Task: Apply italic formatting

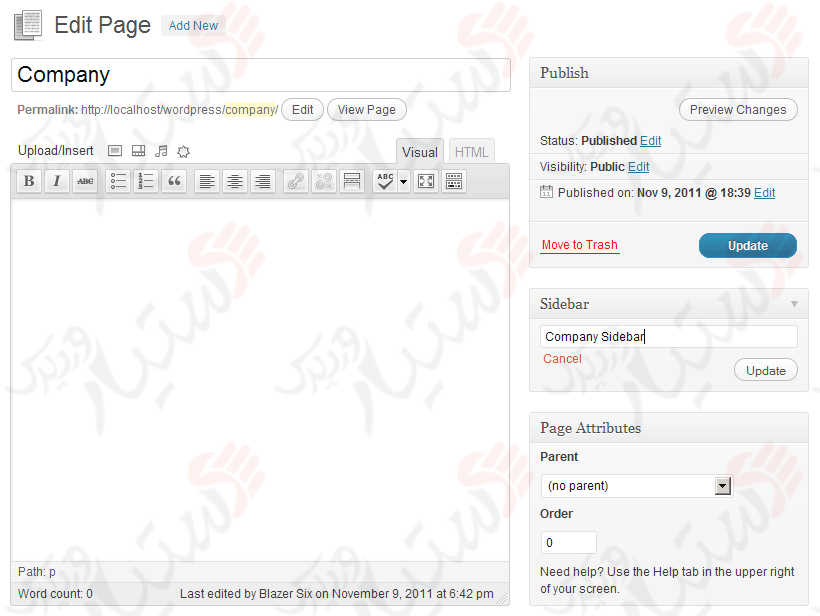Action: coord(57,181)
